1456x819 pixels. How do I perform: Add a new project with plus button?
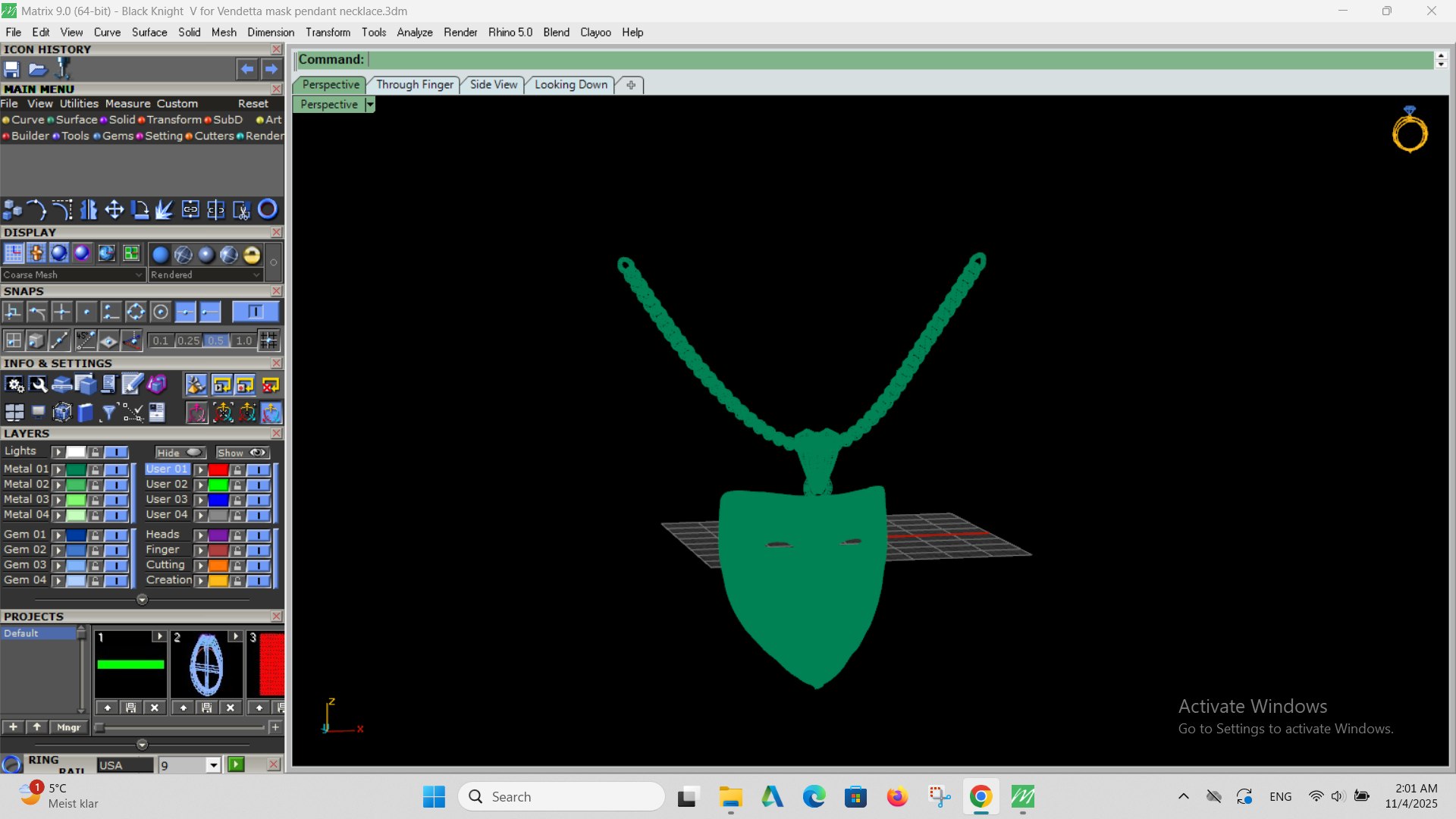(x=13, y=727)
